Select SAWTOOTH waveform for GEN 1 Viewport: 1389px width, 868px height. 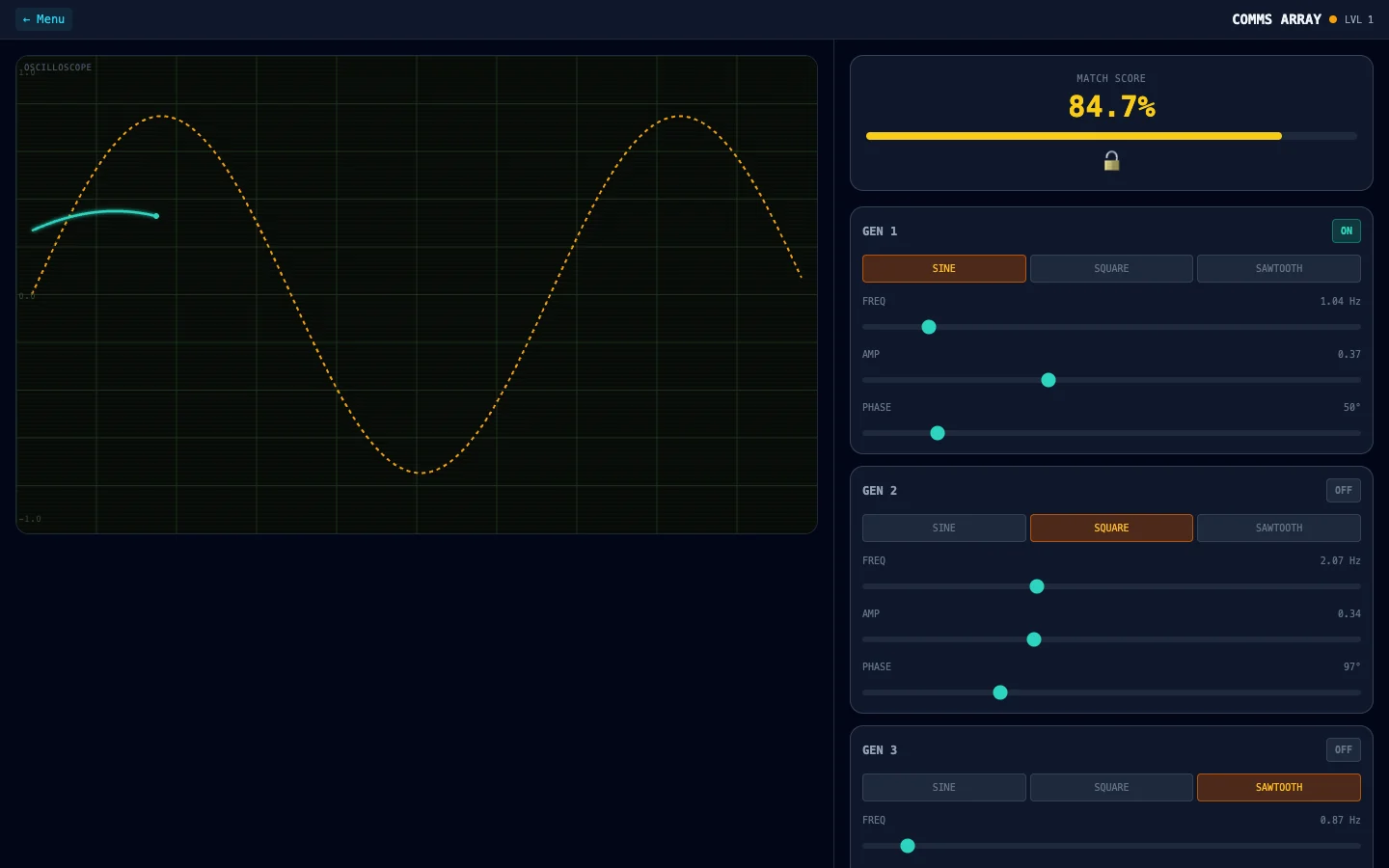click(1279, 268)
